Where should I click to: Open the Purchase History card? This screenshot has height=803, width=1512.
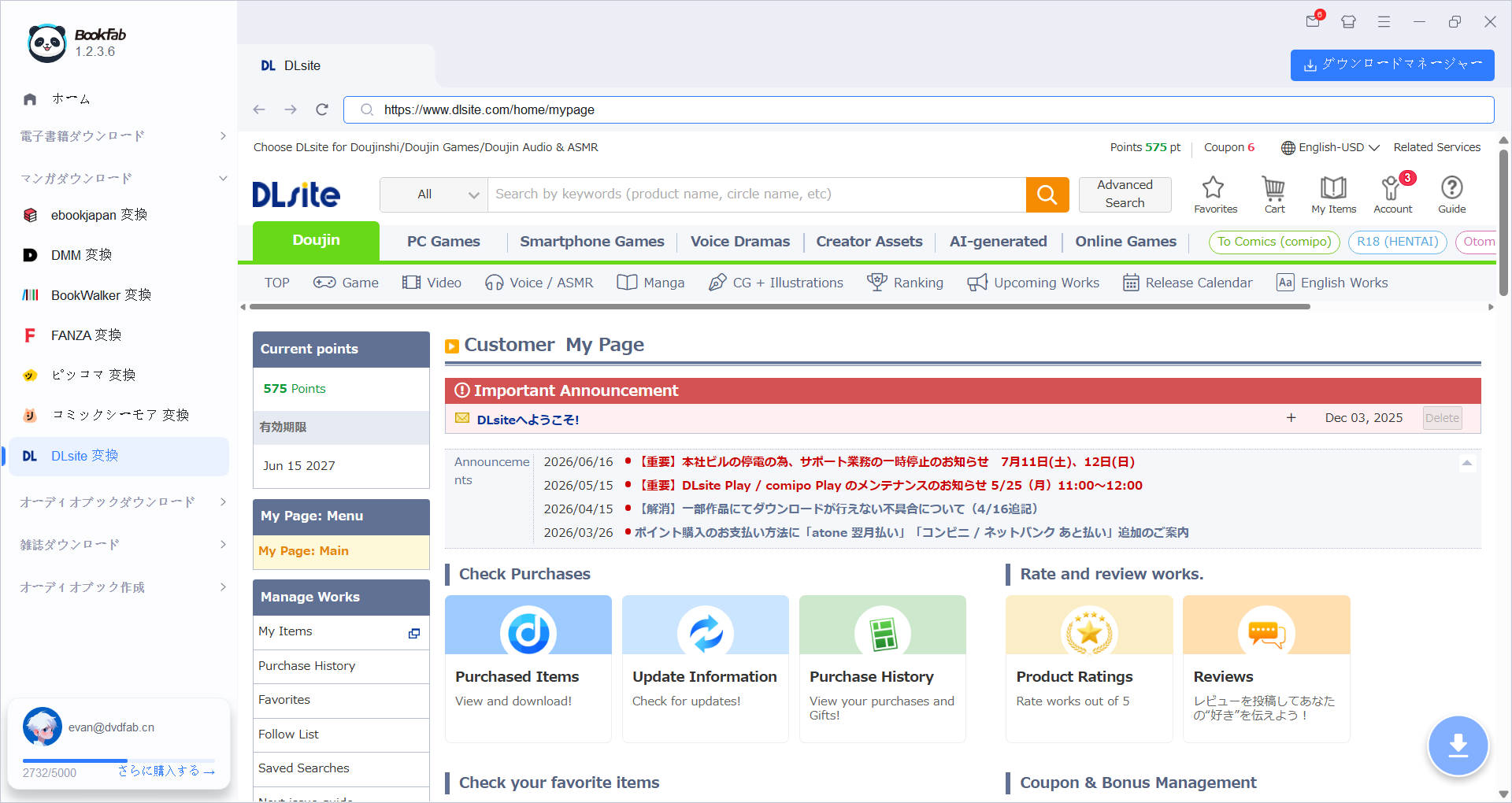click(x=883, y=668)
